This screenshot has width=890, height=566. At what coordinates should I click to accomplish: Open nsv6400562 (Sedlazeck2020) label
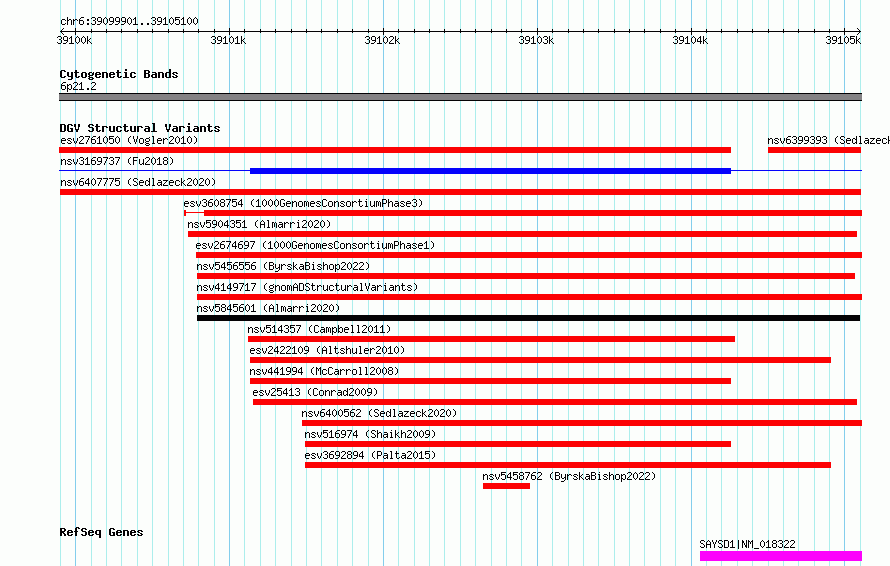[x=379, y=413]
